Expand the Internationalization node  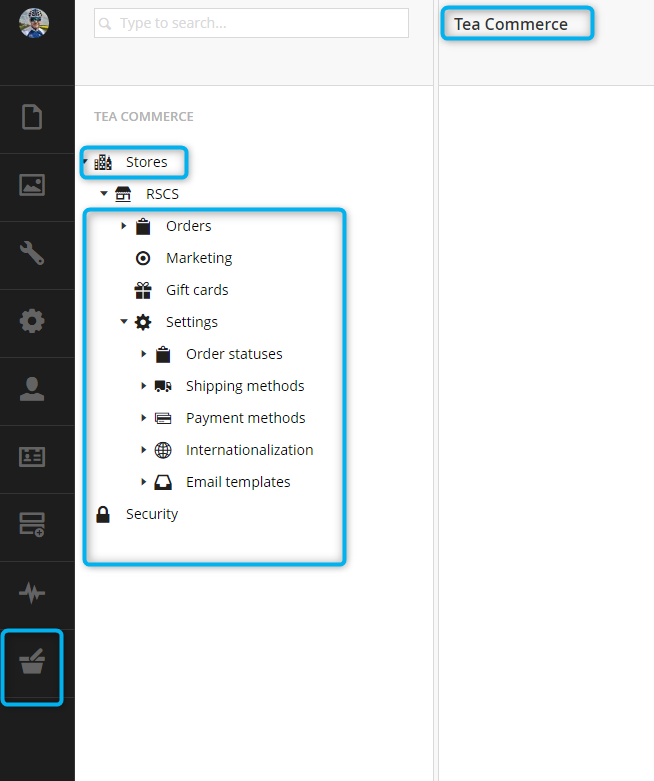143,450
